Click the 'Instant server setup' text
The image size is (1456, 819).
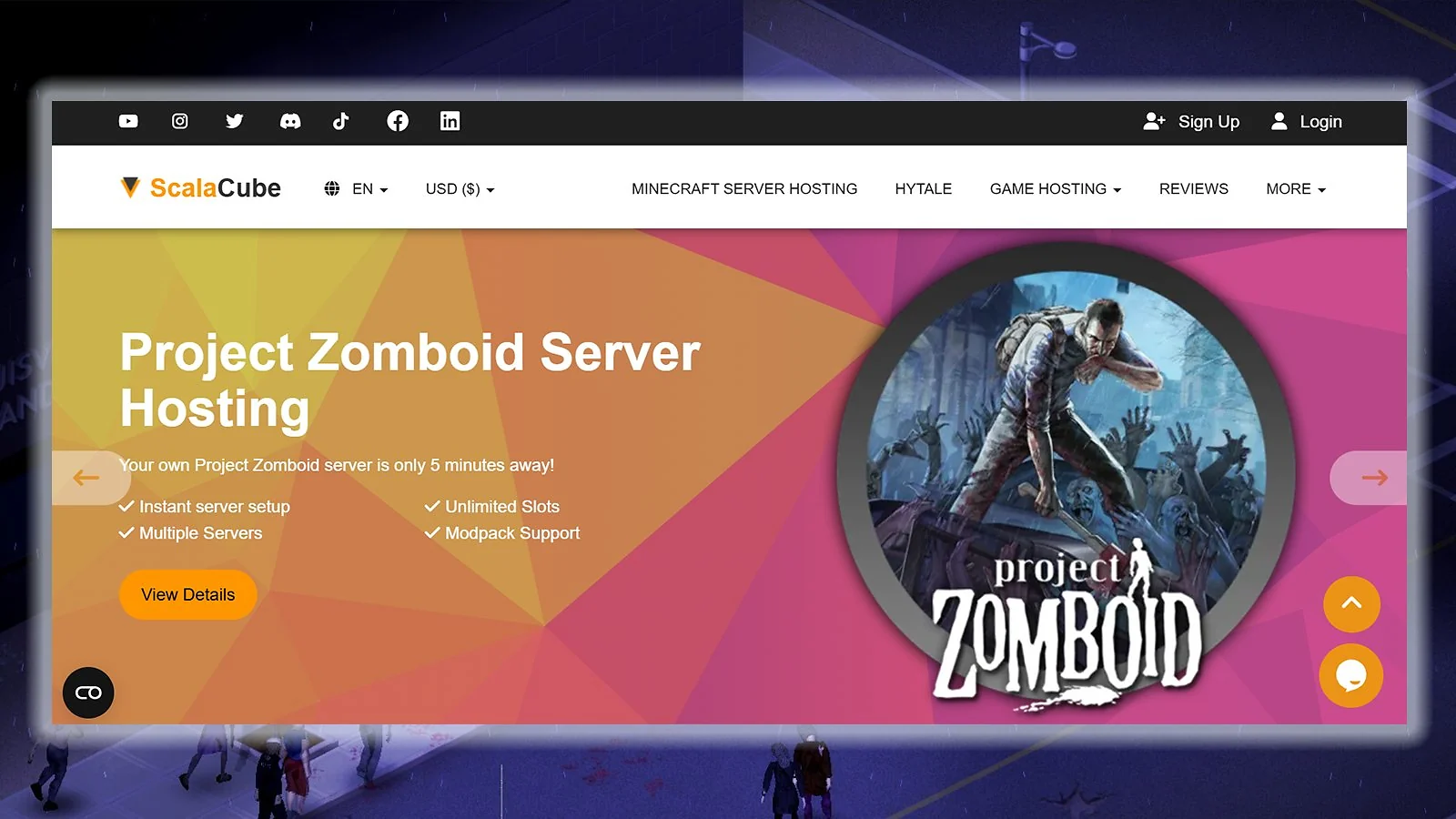[x=215, y=507]
